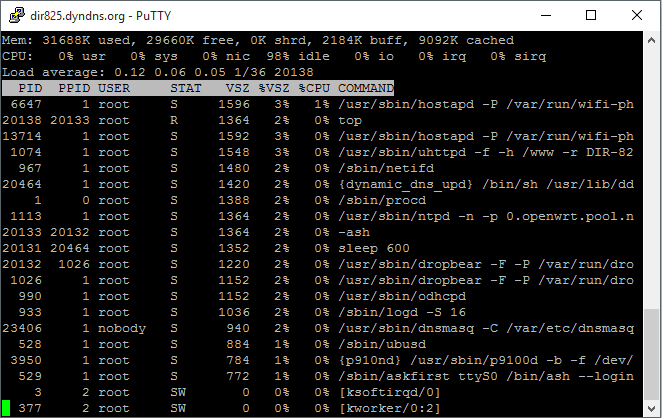Click the PID column header

[30, 88]
